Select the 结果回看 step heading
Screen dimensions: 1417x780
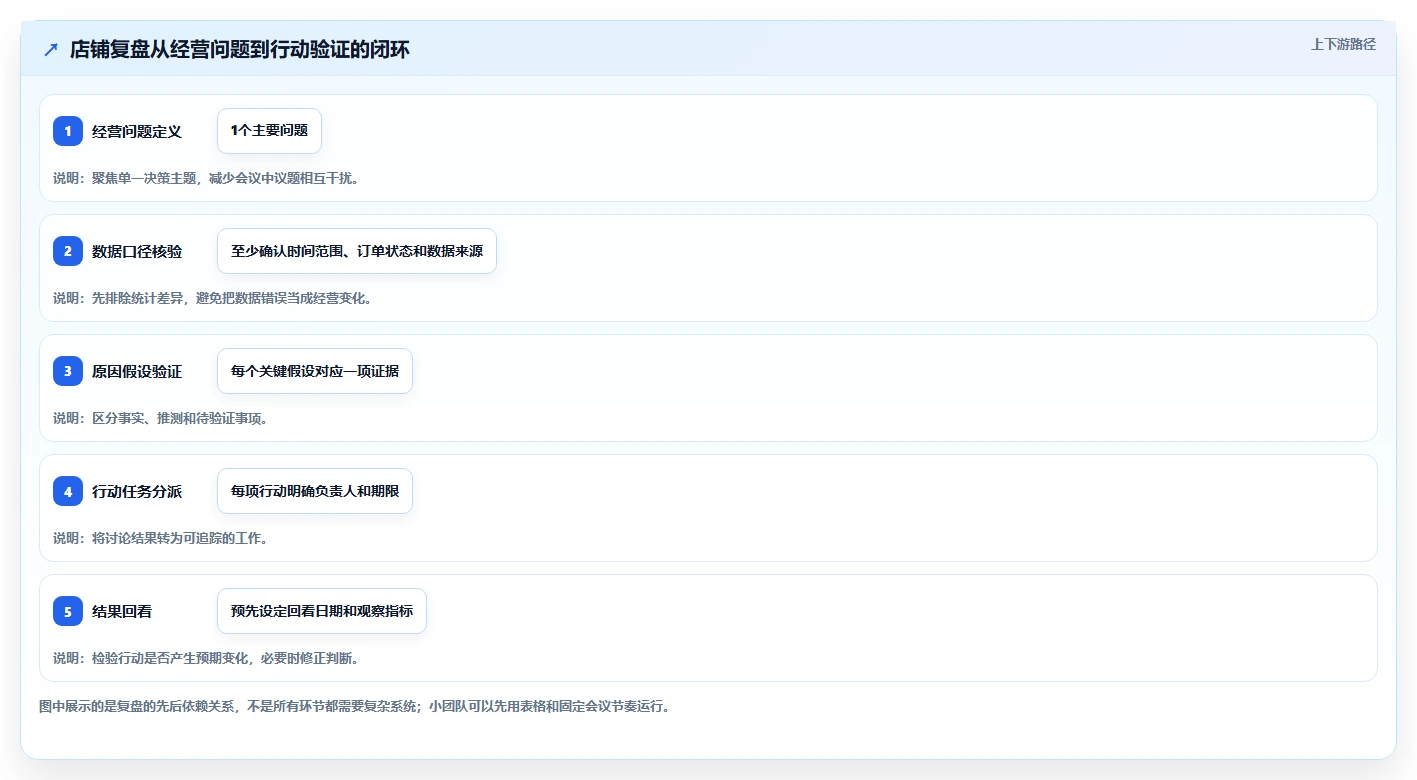tap(122, 611)
